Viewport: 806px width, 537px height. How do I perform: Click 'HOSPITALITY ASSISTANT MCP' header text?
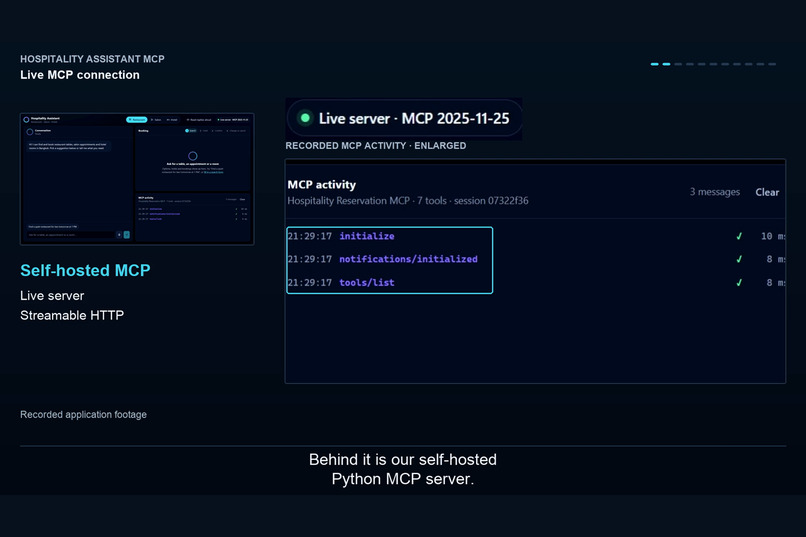93,59
